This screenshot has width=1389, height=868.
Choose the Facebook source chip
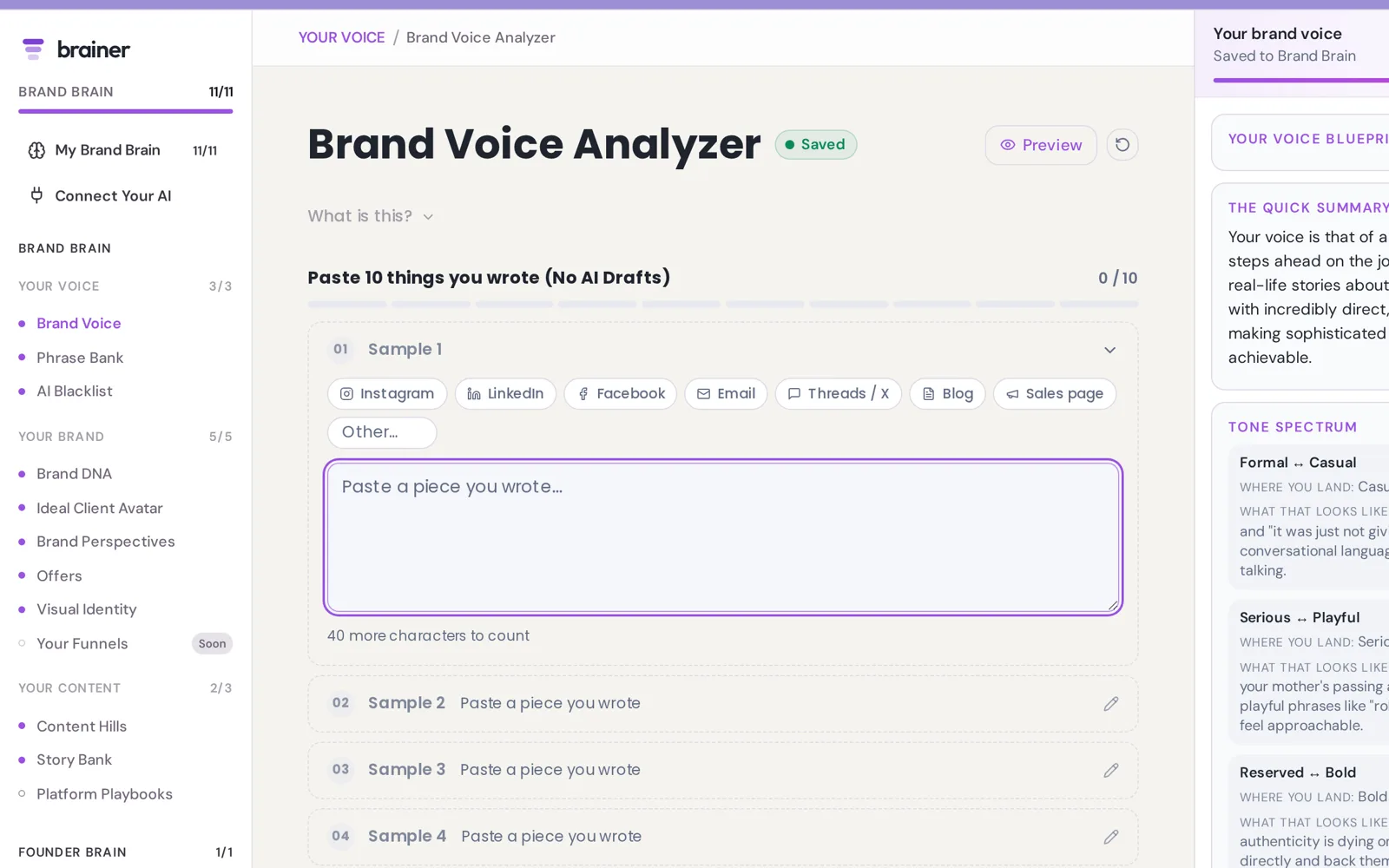point(621,394)
